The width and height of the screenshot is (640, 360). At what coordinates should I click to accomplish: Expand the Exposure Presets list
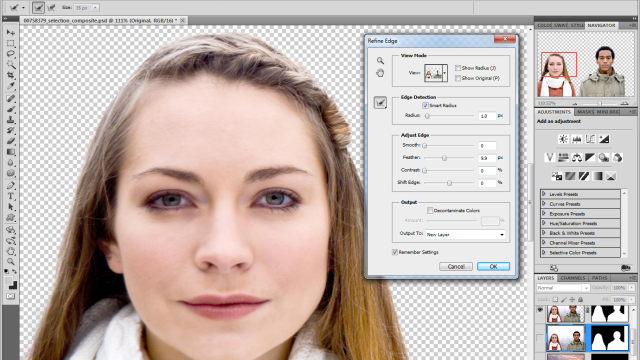(544, 213)
